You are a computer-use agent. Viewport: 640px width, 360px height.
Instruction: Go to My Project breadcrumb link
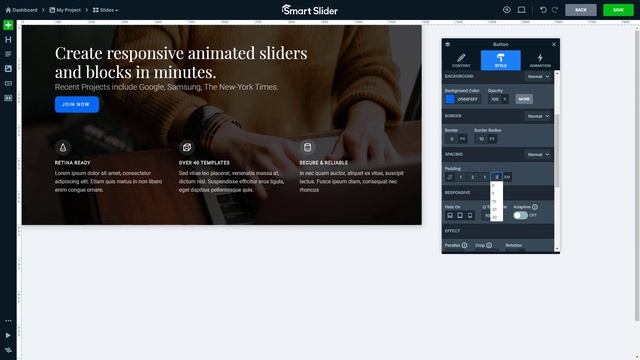[69, 10]
